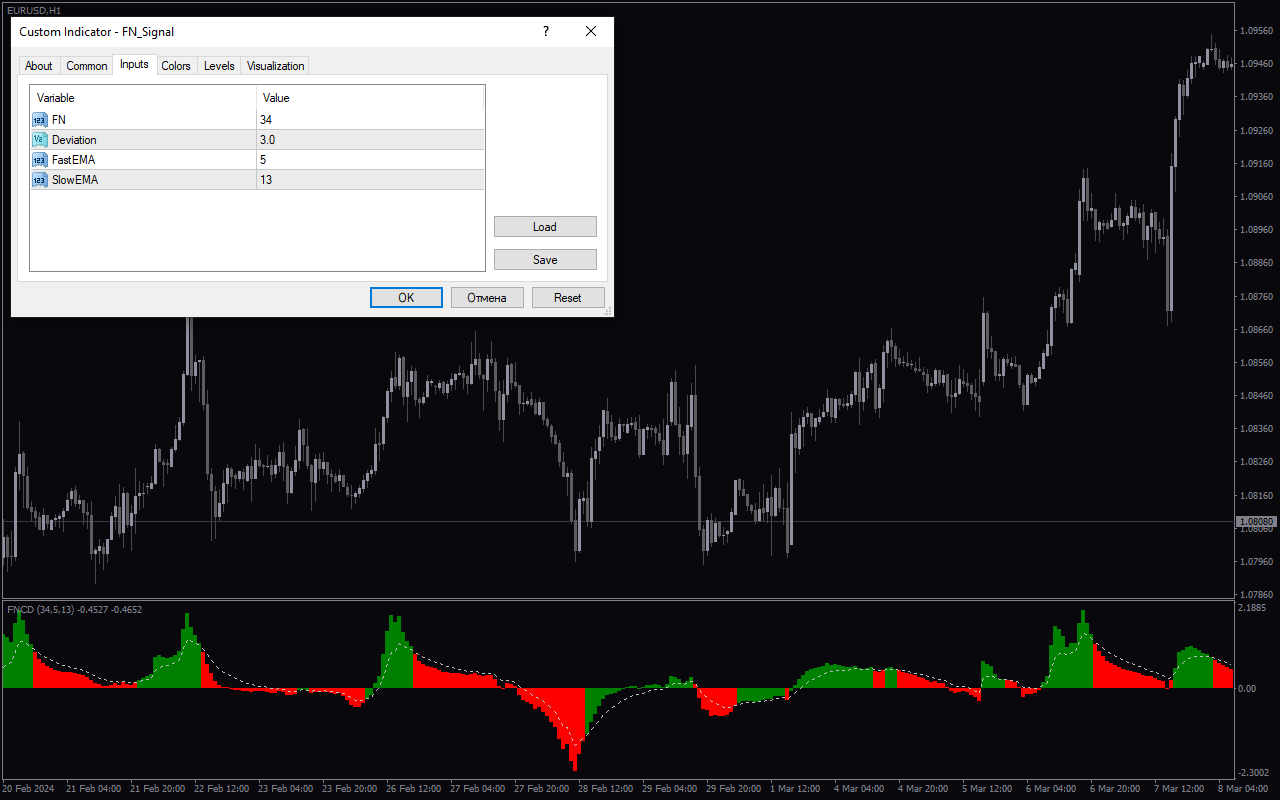Viewport: 1280px width, 800px height.
Task: Click the EURUSD,H1 chart label
Action: (x=33, y=9)
